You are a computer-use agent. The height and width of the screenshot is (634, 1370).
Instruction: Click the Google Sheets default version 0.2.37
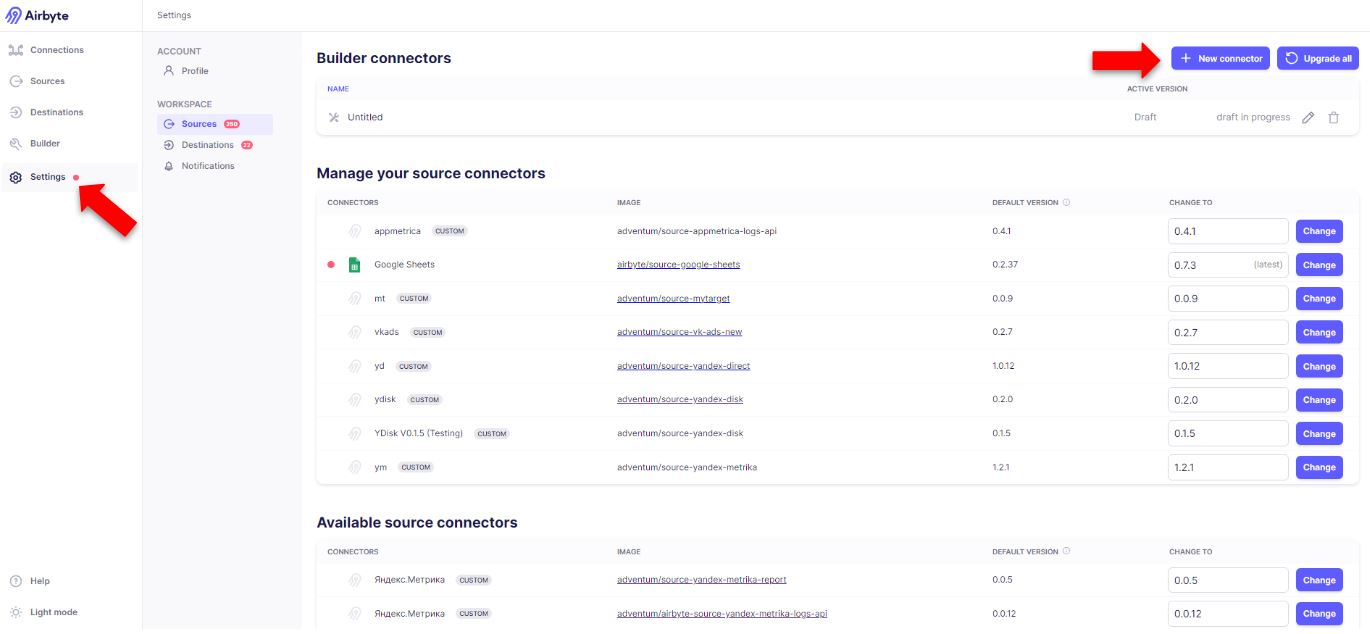click(x=1006, y=265)
